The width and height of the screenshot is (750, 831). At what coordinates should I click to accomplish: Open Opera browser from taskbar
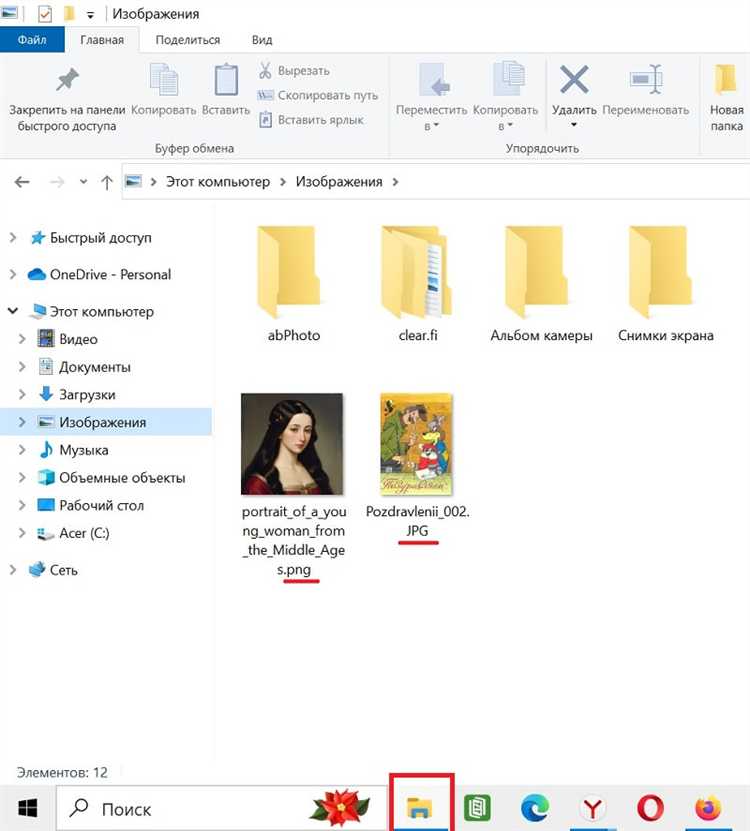coord(650,808)
